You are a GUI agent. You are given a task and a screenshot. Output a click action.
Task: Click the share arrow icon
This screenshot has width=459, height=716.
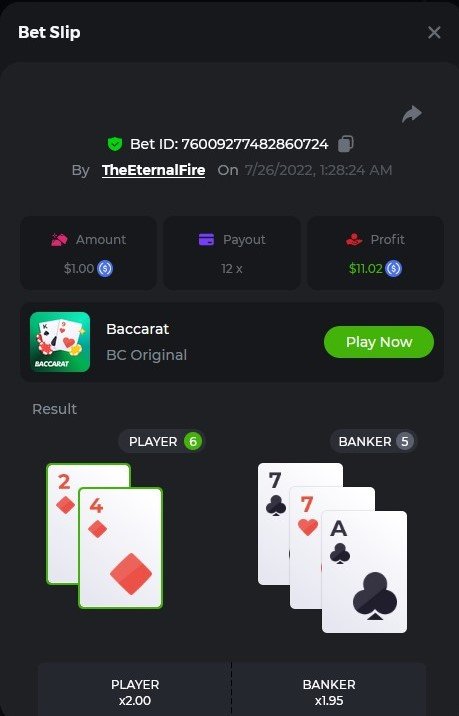click(x=412, y=114)
